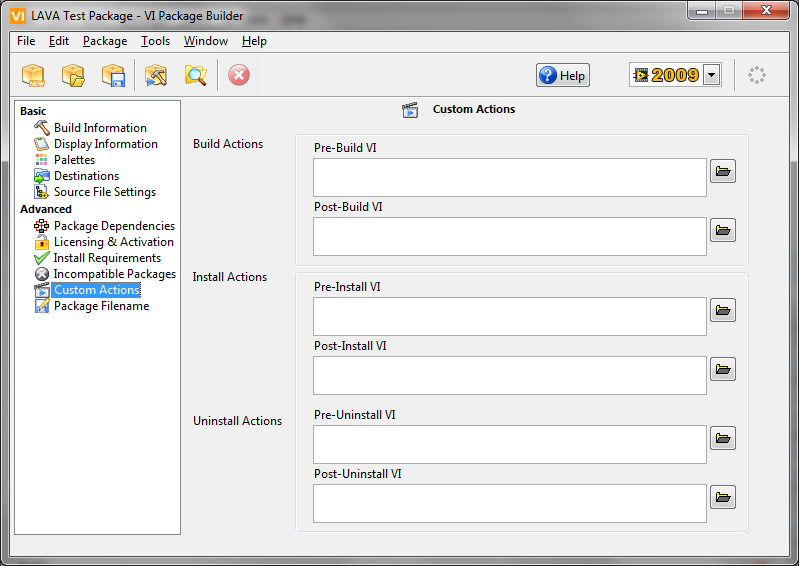
Task: Select Custom Actions in the tree
Action: pyautogui.click(x=96, y=290)
